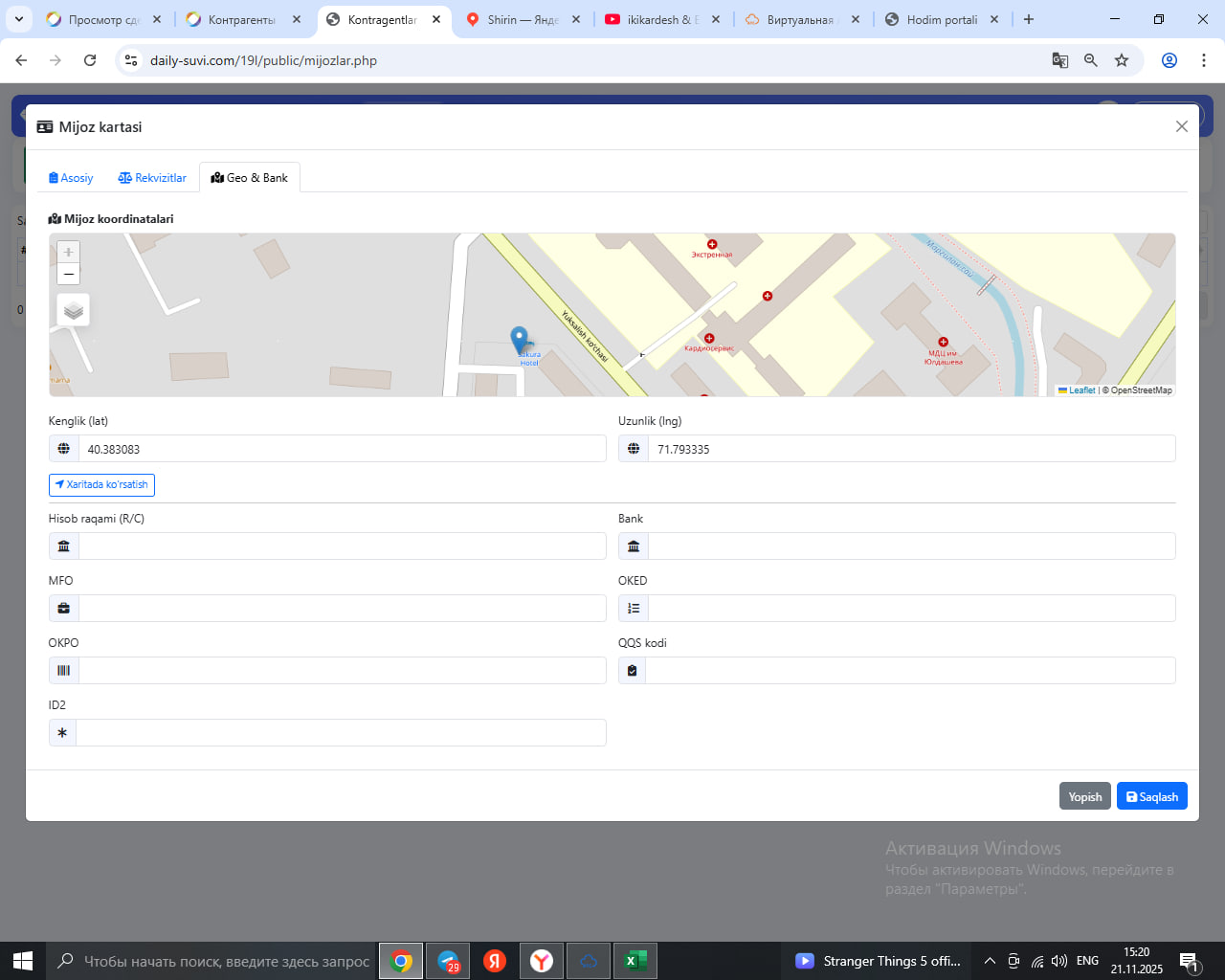Close the Mijoz kartasi dialog with X
The height and width of the screenshot is (980, 1225).
point(1181,126)
